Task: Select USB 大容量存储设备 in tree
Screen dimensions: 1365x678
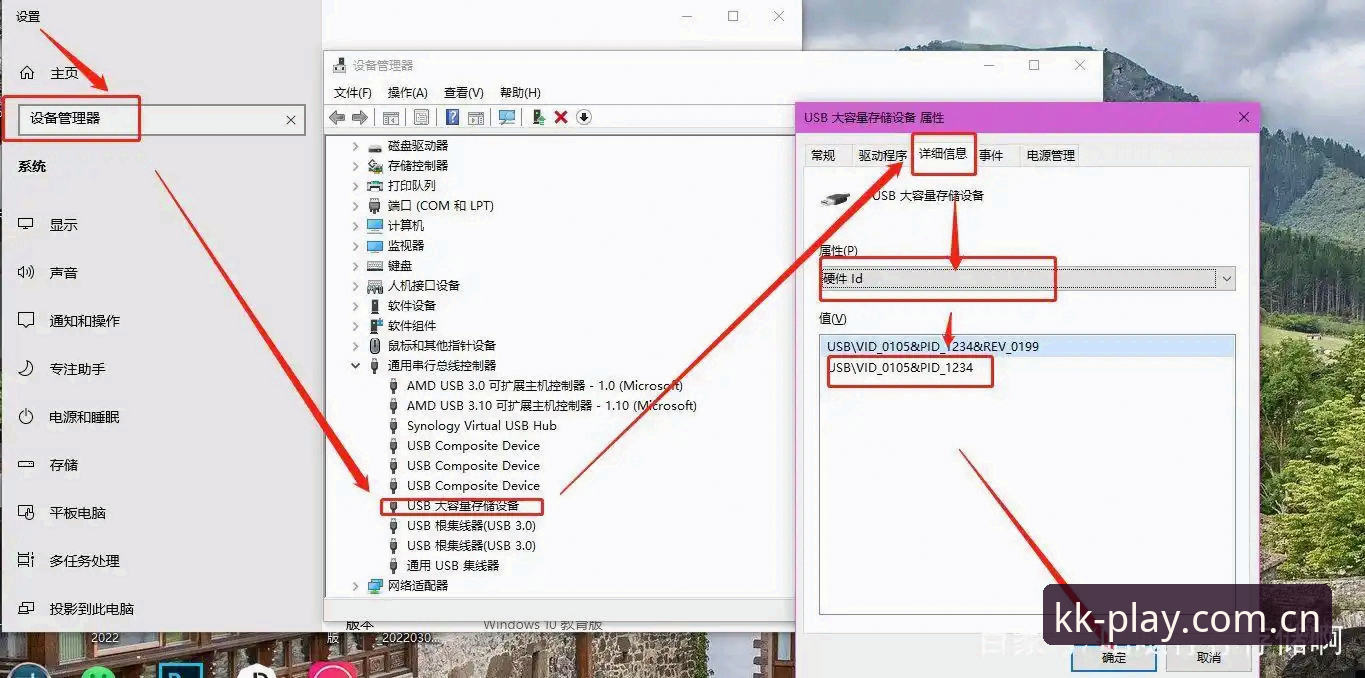Action: tap(463, 506)
